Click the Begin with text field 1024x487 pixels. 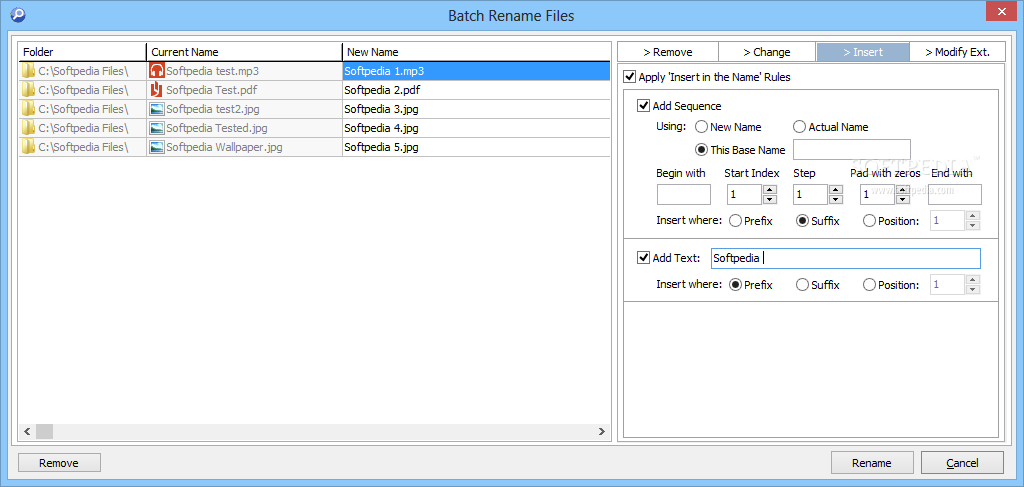point(684,195)
